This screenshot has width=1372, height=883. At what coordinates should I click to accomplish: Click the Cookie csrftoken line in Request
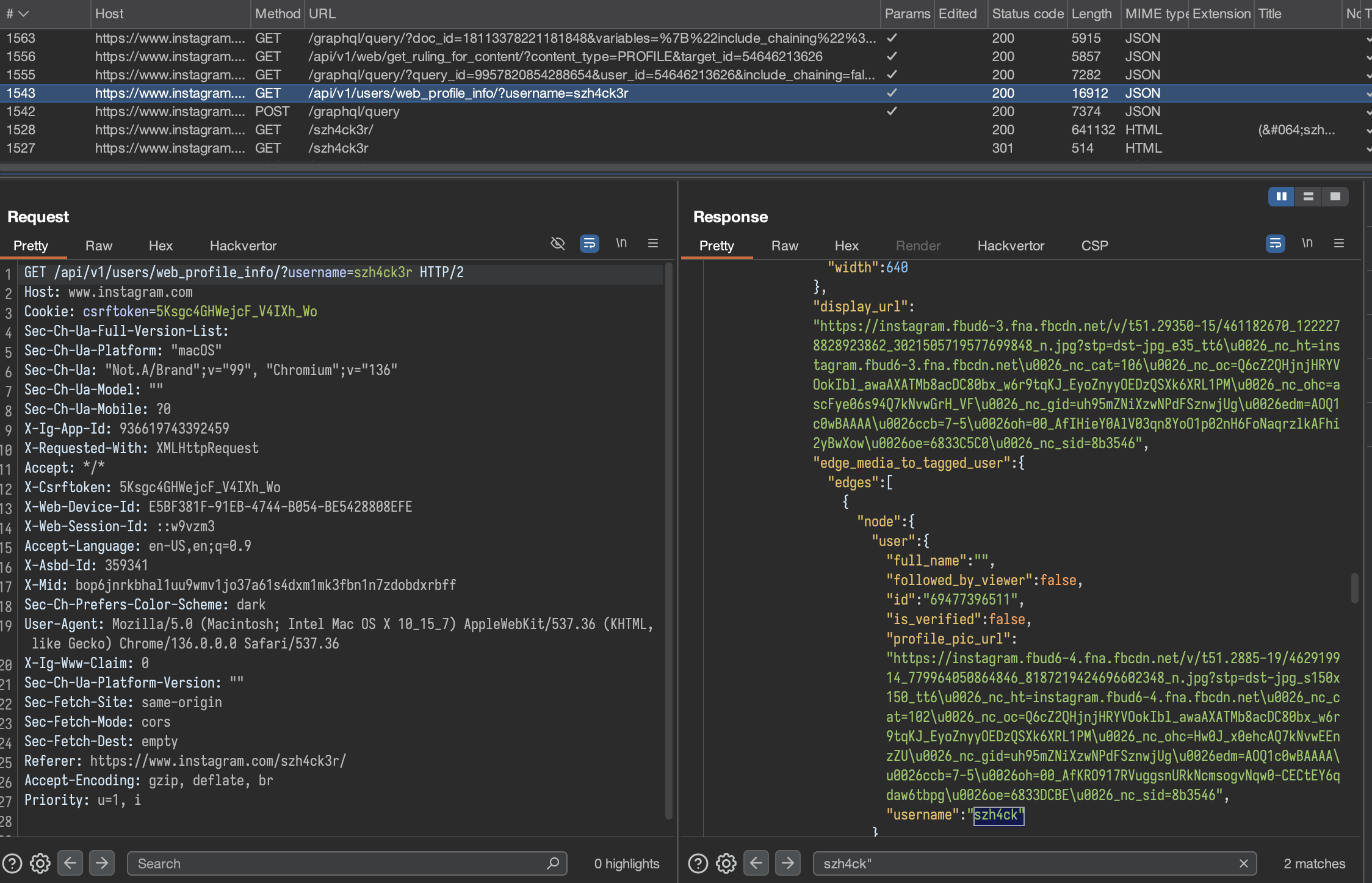171,311
